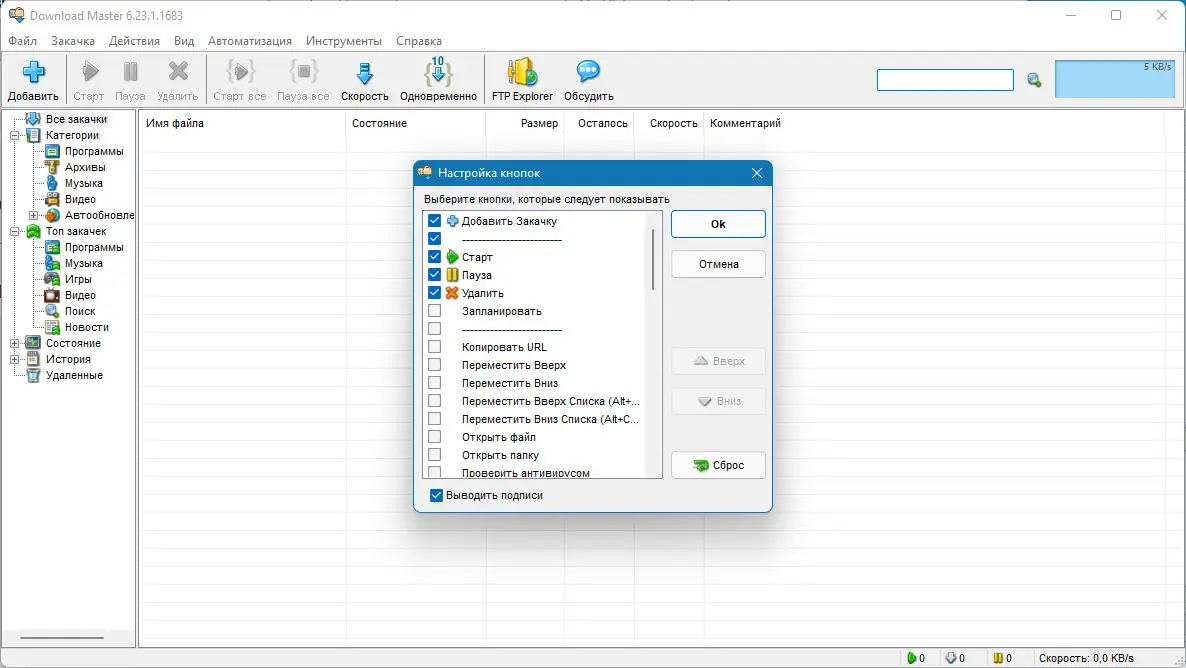This screenshot has width=1186, height=668.
Task: Click the Вверх move up button
Action: 718,361
